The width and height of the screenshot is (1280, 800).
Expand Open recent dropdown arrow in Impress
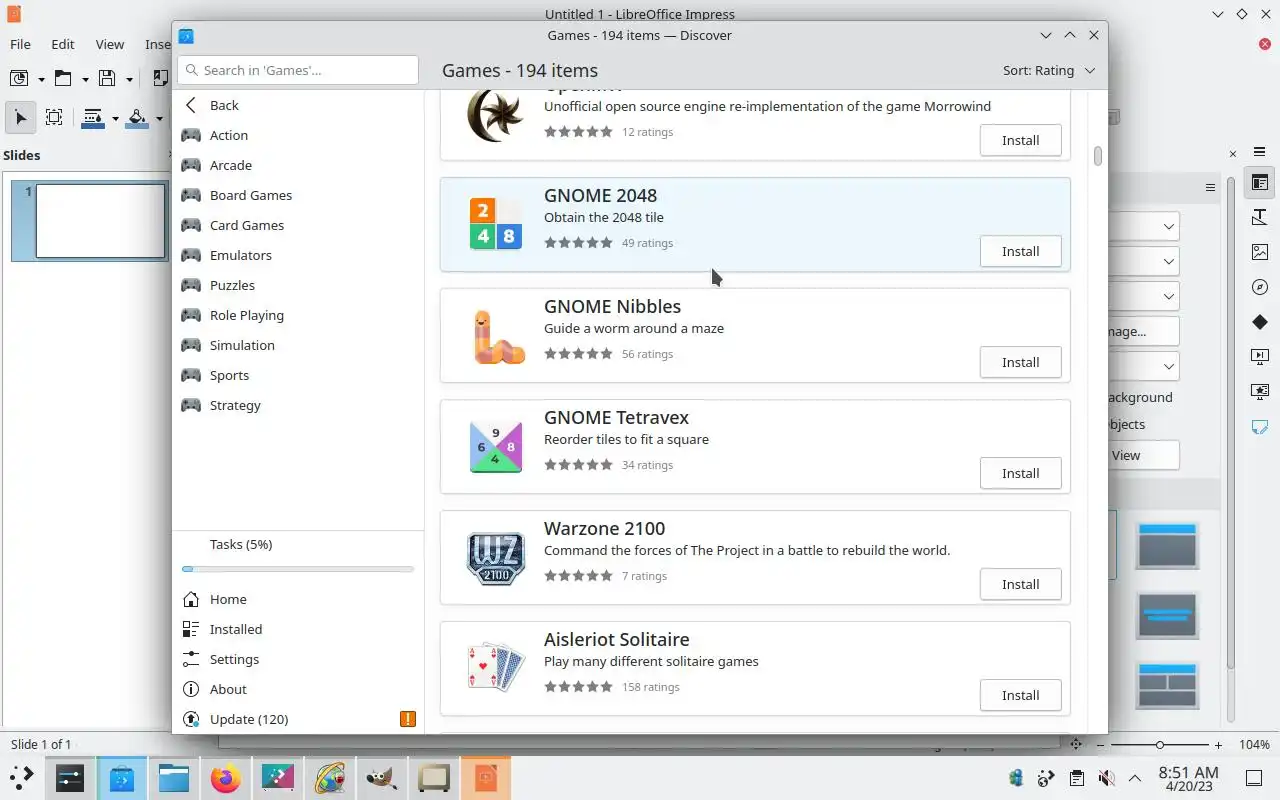(x=85, y=79)
